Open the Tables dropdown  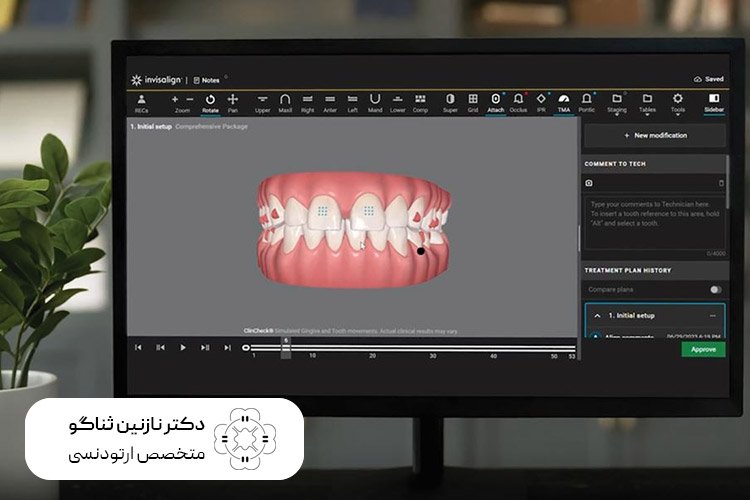click(x=647, y=104)
